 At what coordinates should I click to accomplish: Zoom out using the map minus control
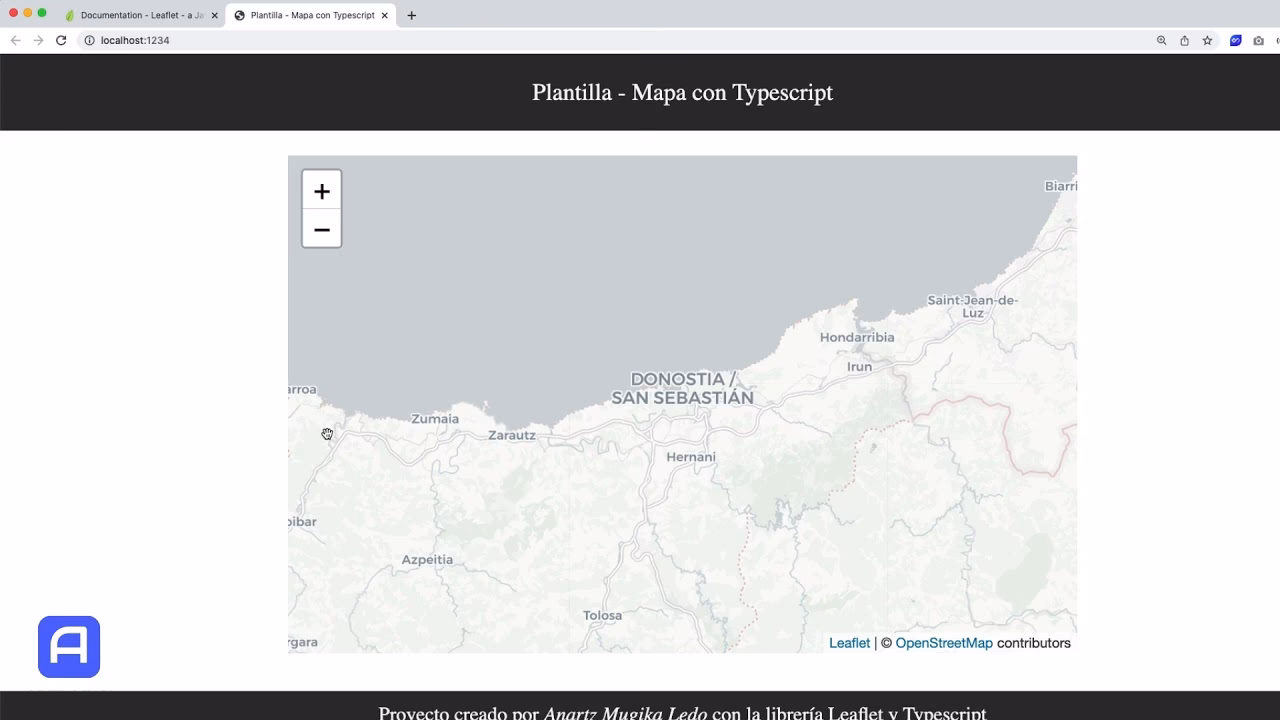[321, 229]
